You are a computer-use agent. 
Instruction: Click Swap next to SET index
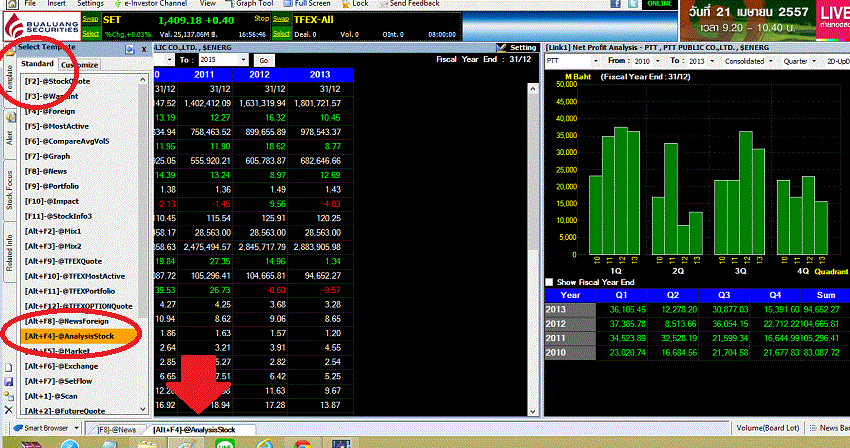tap(91, 19)
